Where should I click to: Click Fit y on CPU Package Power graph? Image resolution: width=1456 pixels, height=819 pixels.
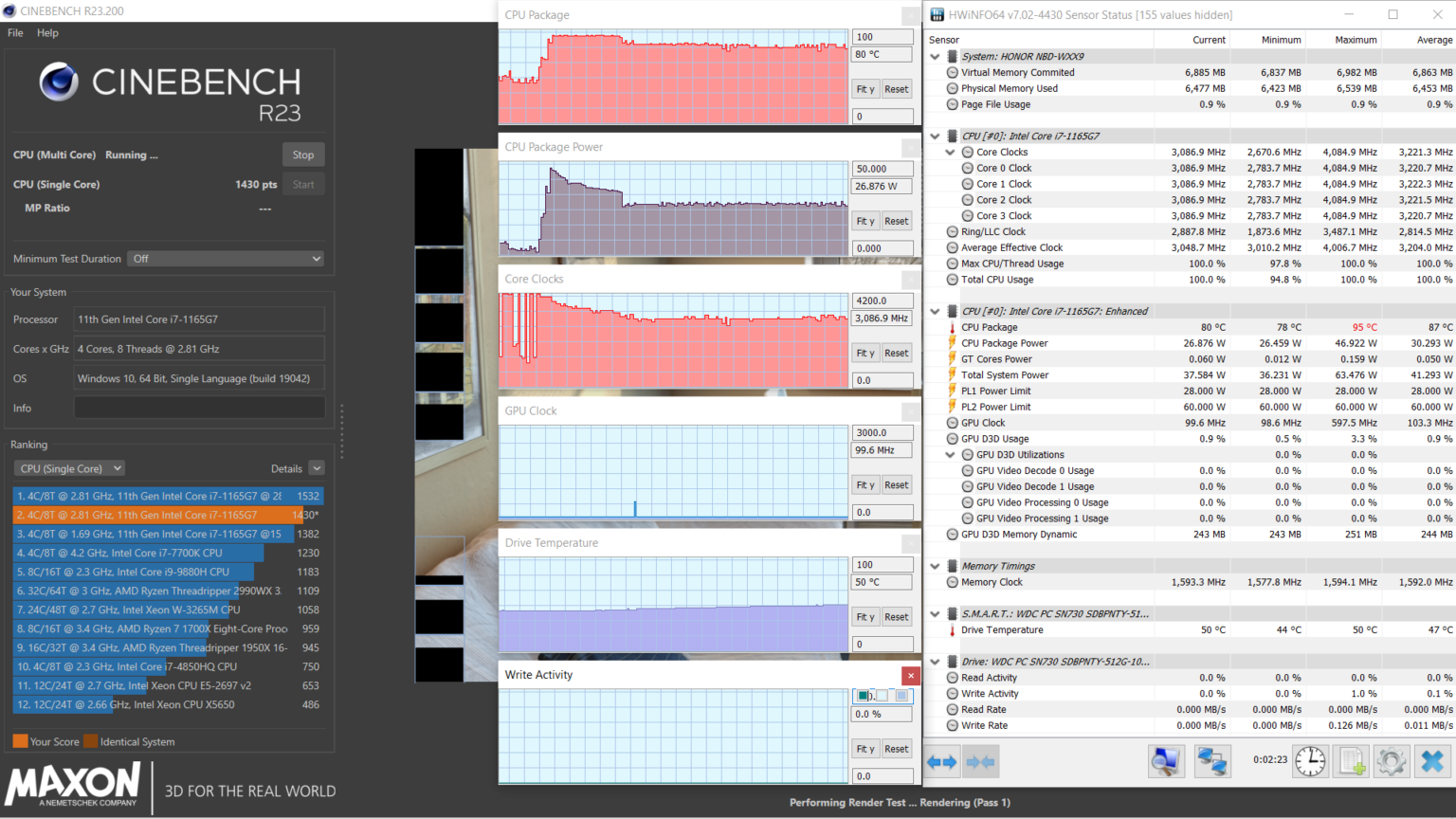[x=865, y=221]
